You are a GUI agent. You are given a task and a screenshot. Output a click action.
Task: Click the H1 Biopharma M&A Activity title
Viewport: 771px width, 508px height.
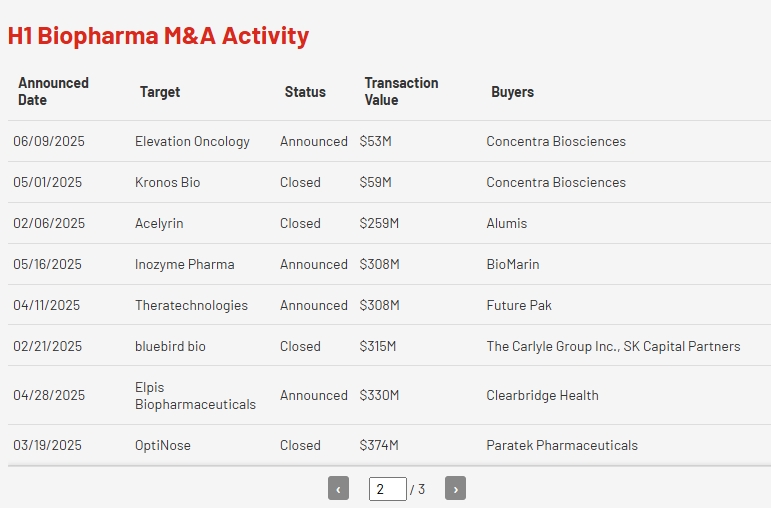158,36
